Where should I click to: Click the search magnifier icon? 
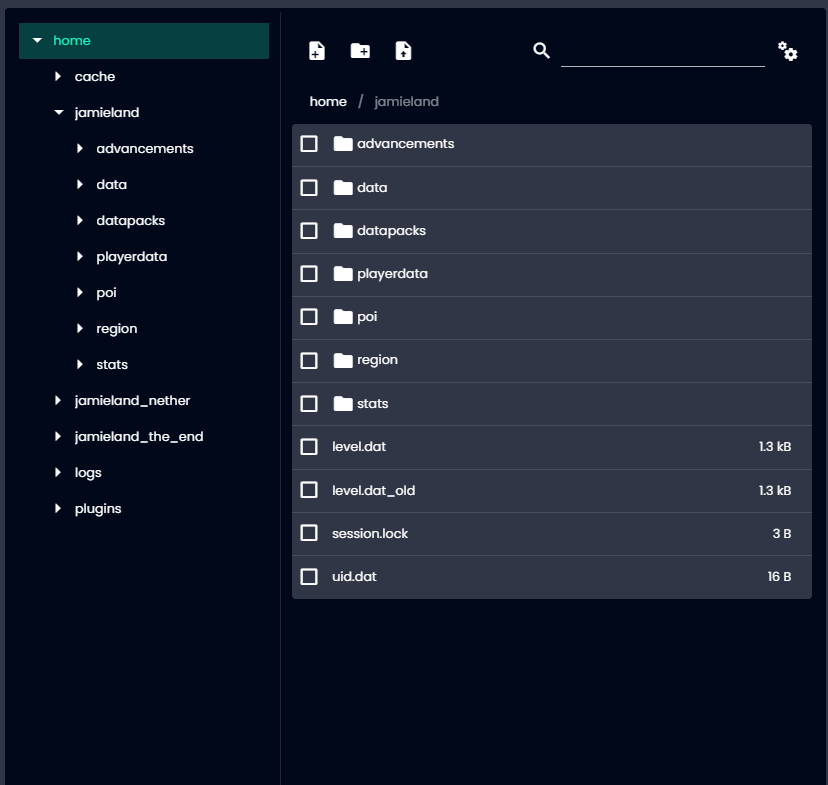click(541, 51)
